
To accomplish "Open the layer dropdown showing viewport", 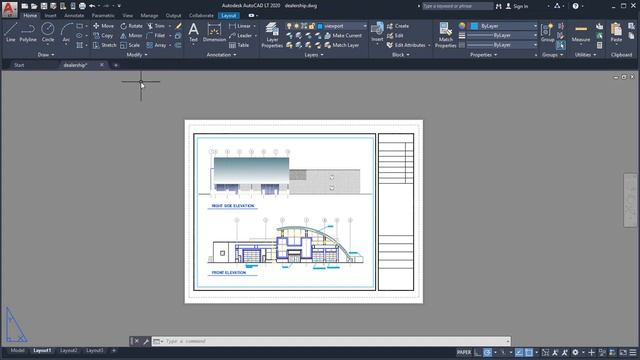I will pos(342,26).
